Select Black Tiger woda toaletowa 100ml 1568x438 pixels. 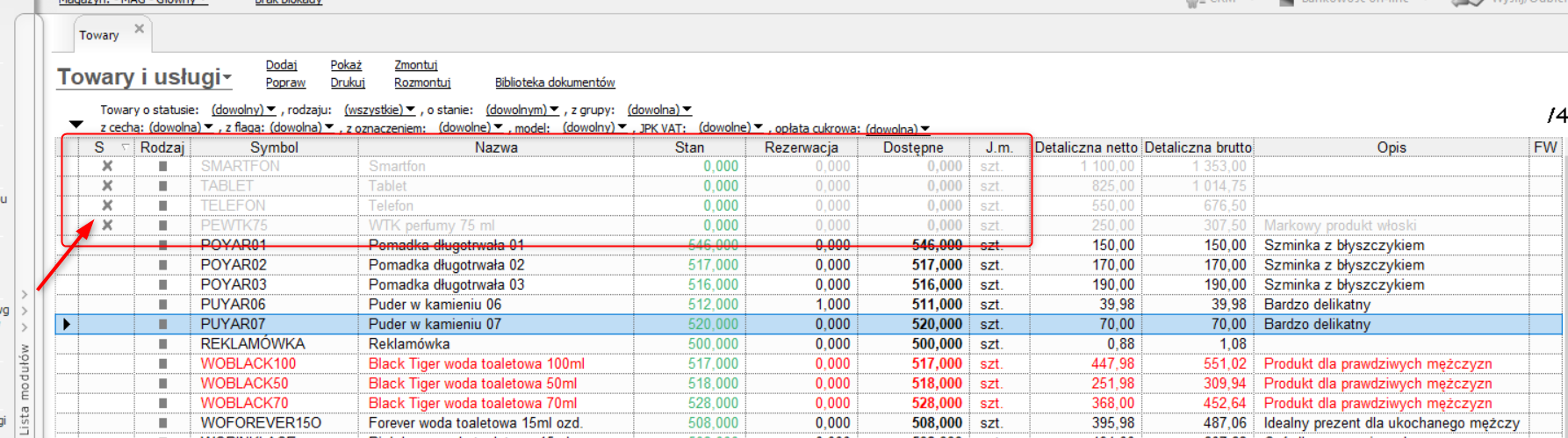(477, 363)
